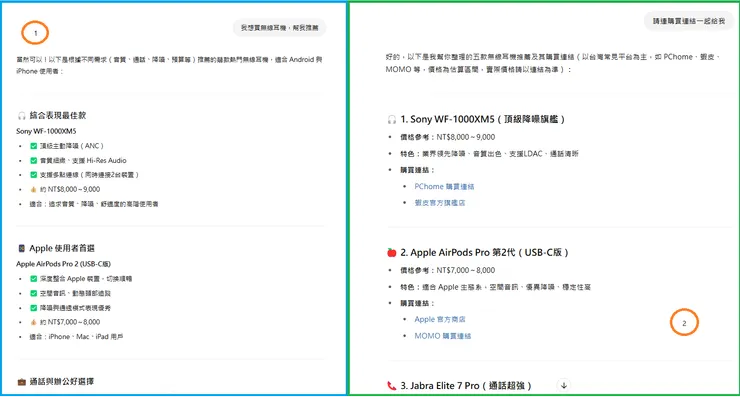Click the phone icon beside Apple 使用者首選
The image size is (740, 408).
[x=21, y=248]
